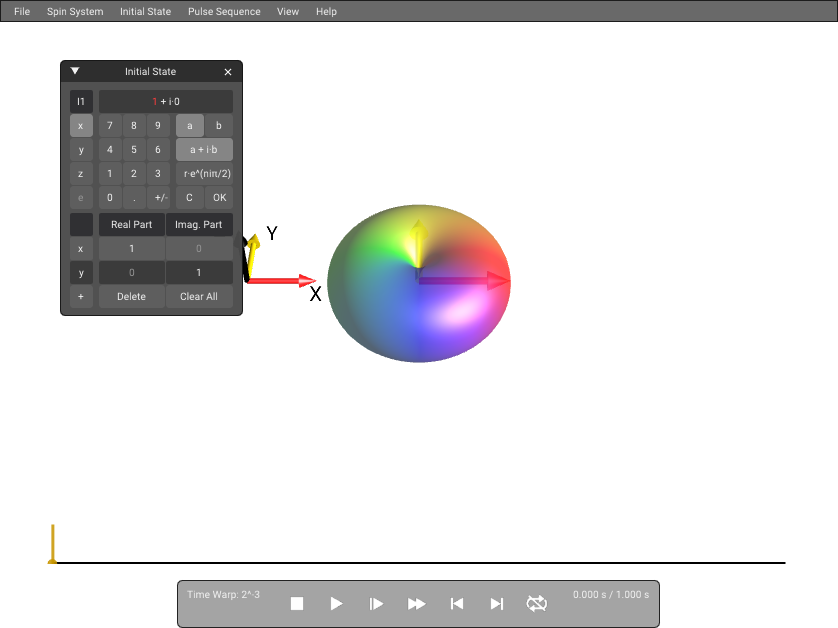
Task: Click the value field showing 1 + i·0
Action: tap(166, 102)
